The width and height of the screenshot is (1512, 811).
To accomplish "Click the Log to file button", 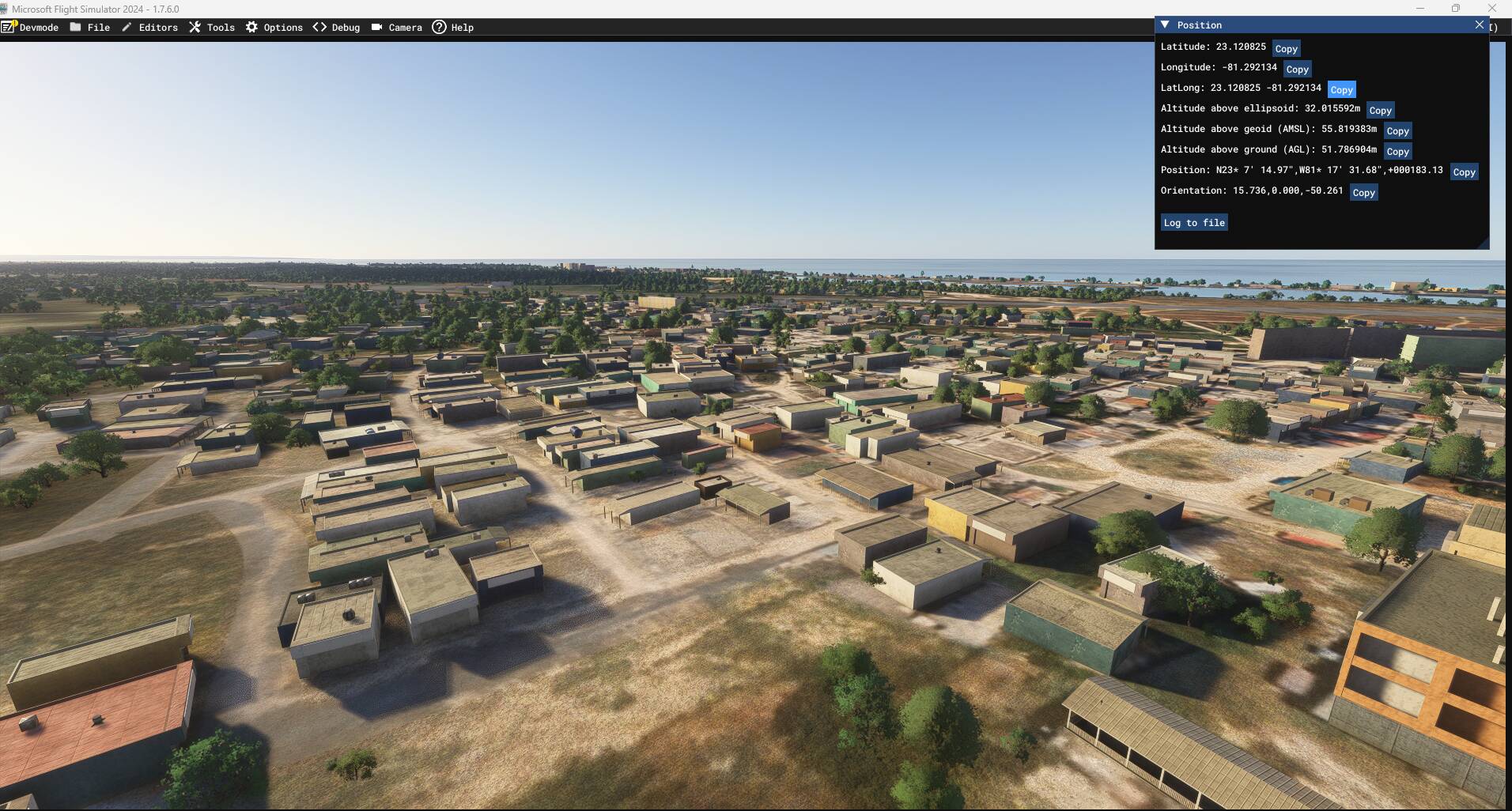I will (x=1194, y=222).
